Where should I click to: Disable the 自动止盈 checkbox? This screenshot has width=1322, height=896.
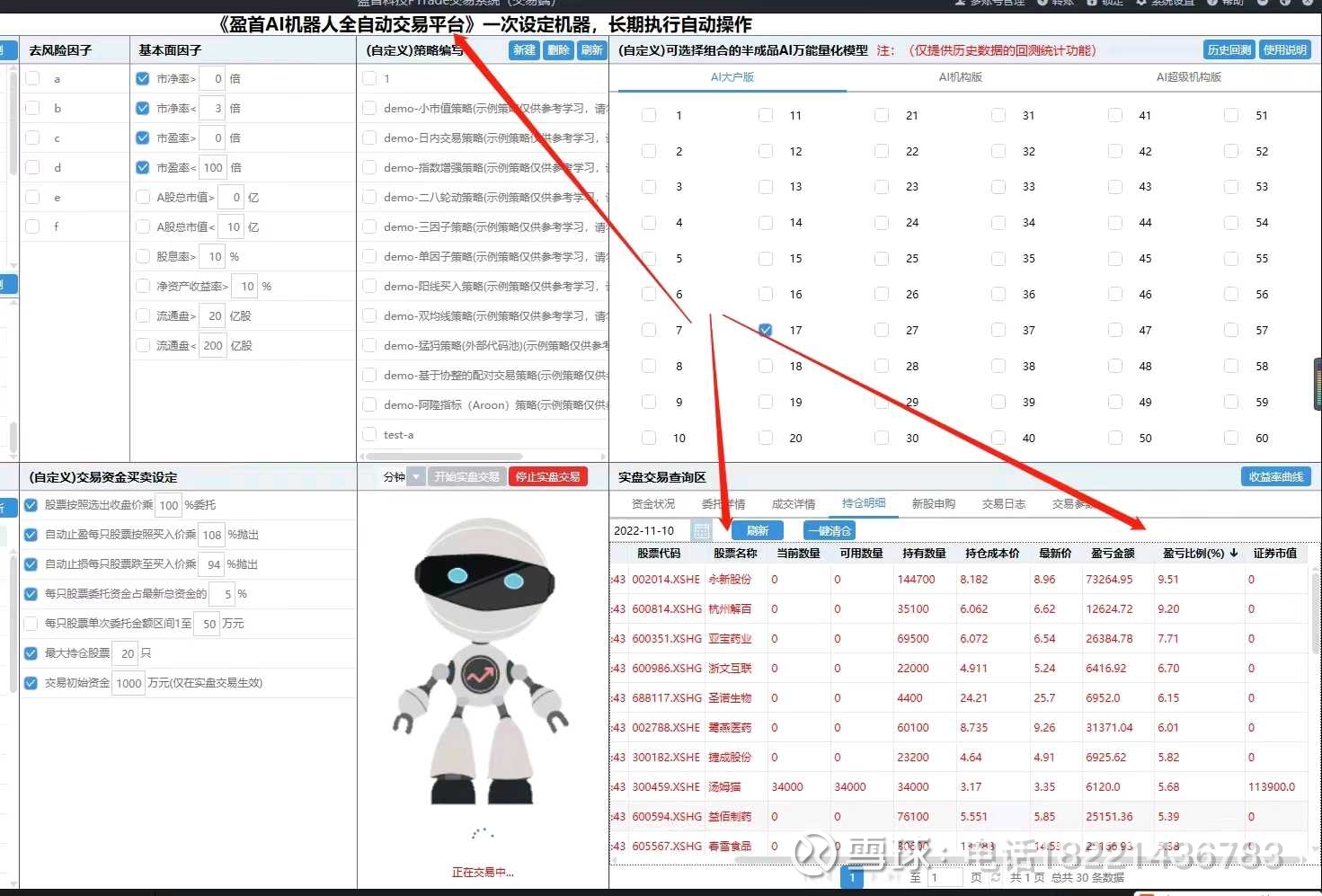tap(30, 534)
